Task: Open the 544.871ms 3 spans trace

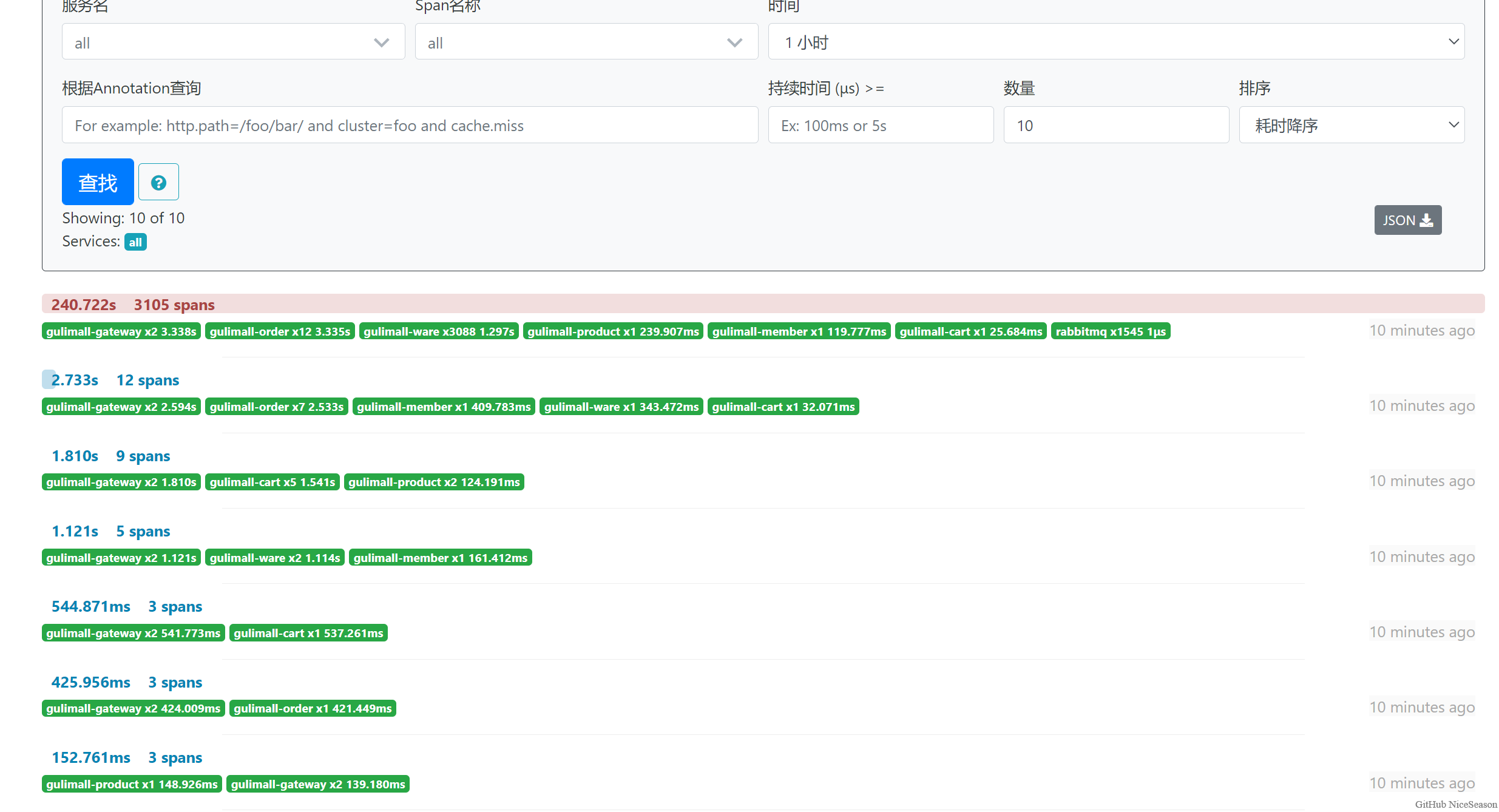Action: (x=127, y=607)
